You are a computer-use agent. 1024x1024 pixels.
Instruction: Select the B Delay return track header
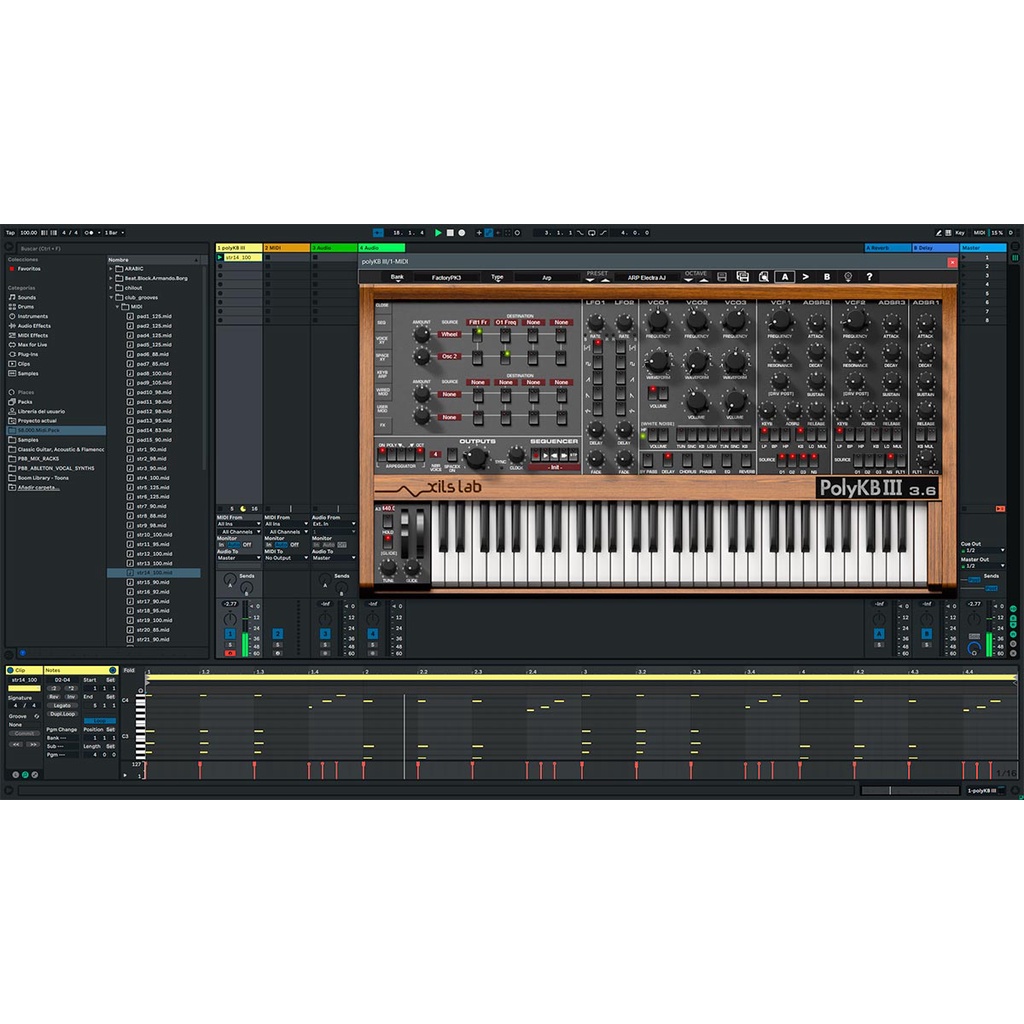point(935,248)
